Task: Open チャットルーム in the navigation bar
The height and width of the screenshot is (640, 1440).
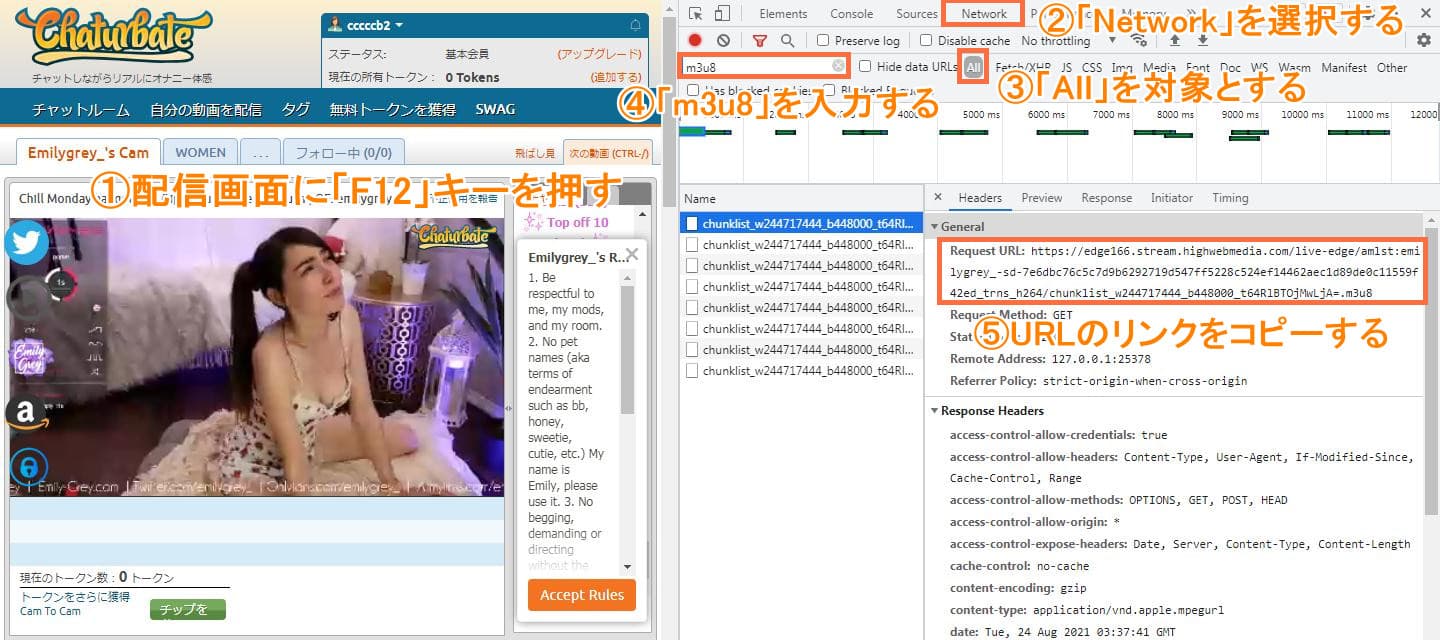Action: click(81, 110)
